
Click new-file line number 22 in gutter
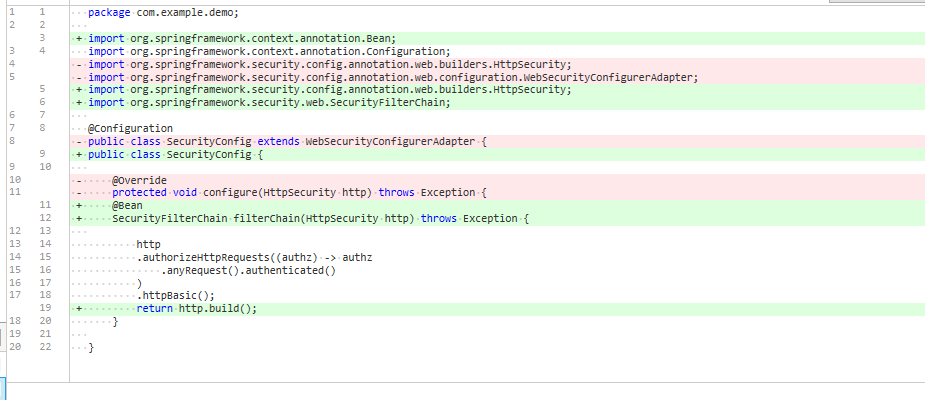tap(45, 347)
